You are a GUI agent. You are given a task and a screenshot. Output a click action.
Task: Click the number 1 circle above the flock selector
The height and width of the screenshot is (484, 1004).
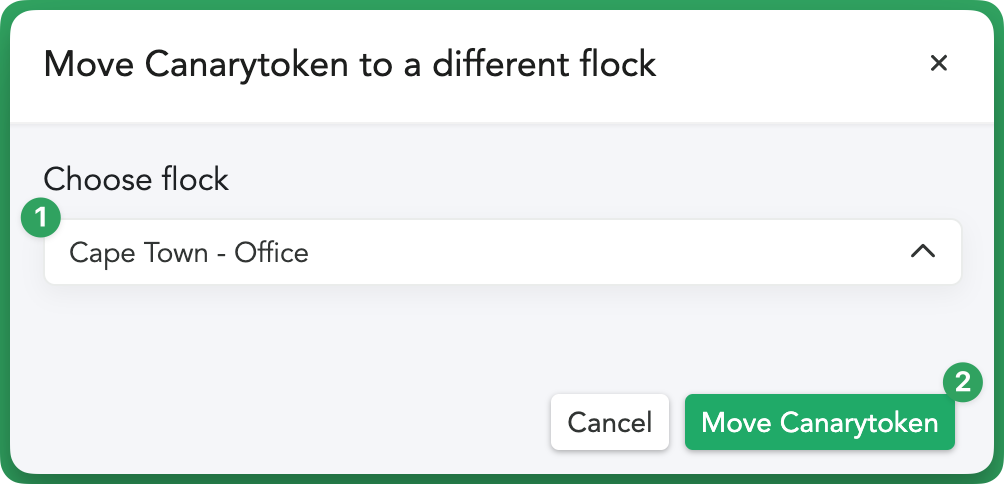41,218
